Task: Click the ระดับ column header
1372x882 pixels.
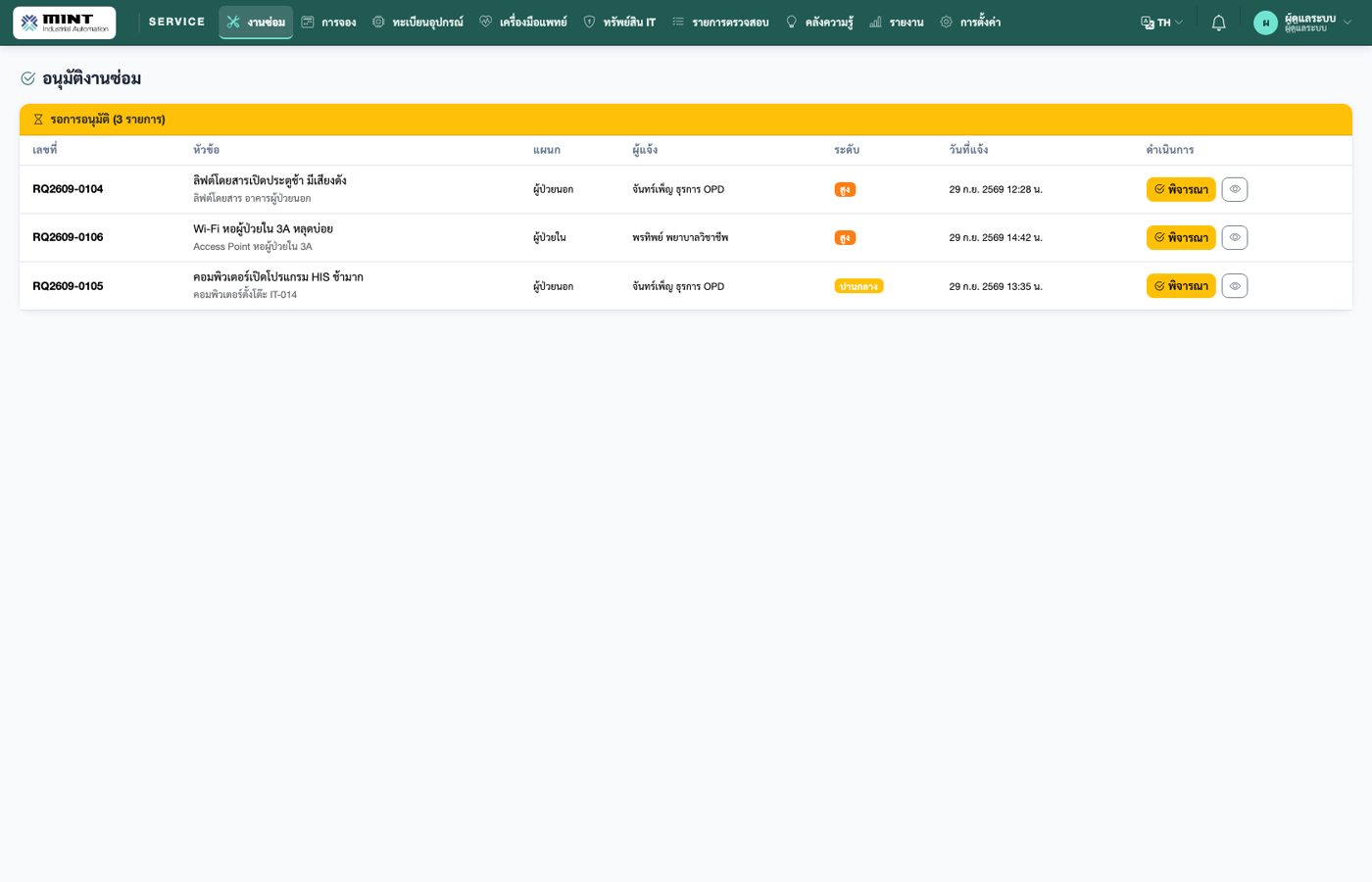Action: (x=847, y=150)
